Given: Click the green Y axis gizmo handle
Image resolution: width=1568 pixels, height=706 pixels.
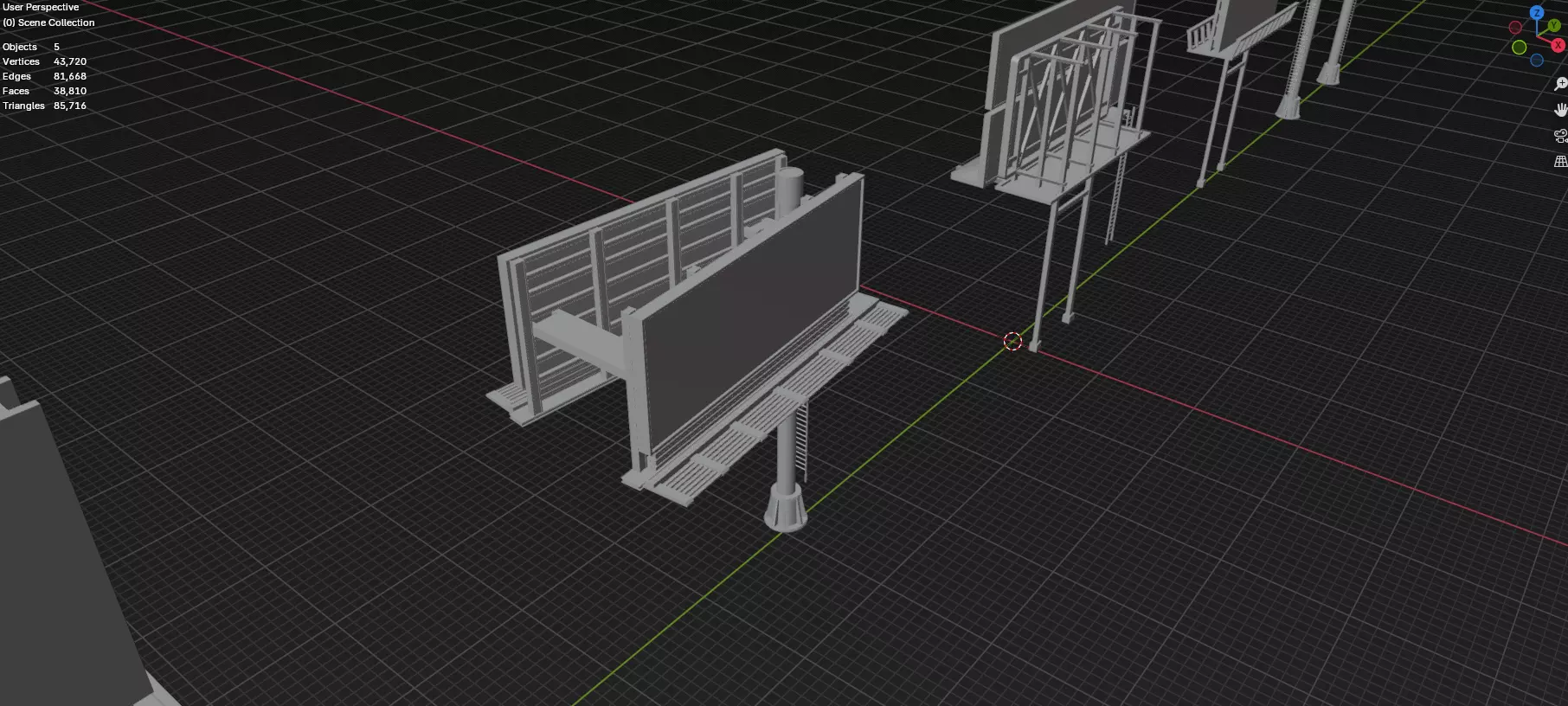Looking at the screenshot, I should pyautogui.click(x=1554, y=26).
